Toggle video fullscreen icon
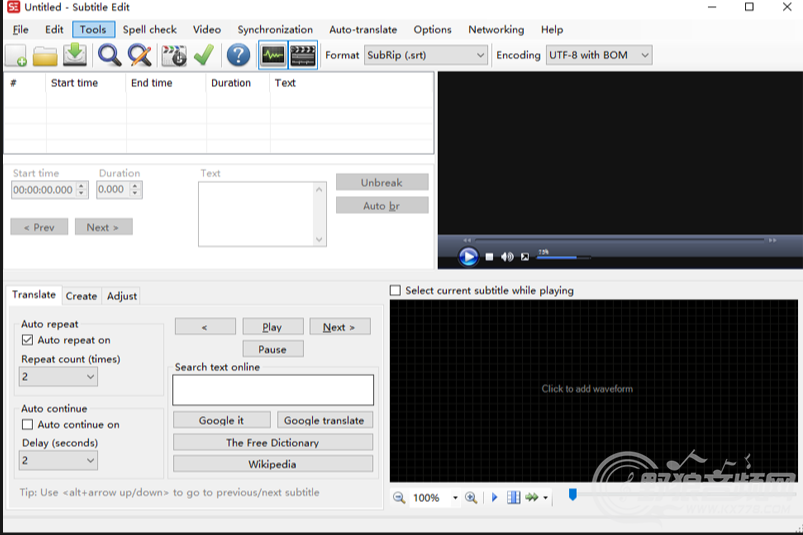 point(525,257)
